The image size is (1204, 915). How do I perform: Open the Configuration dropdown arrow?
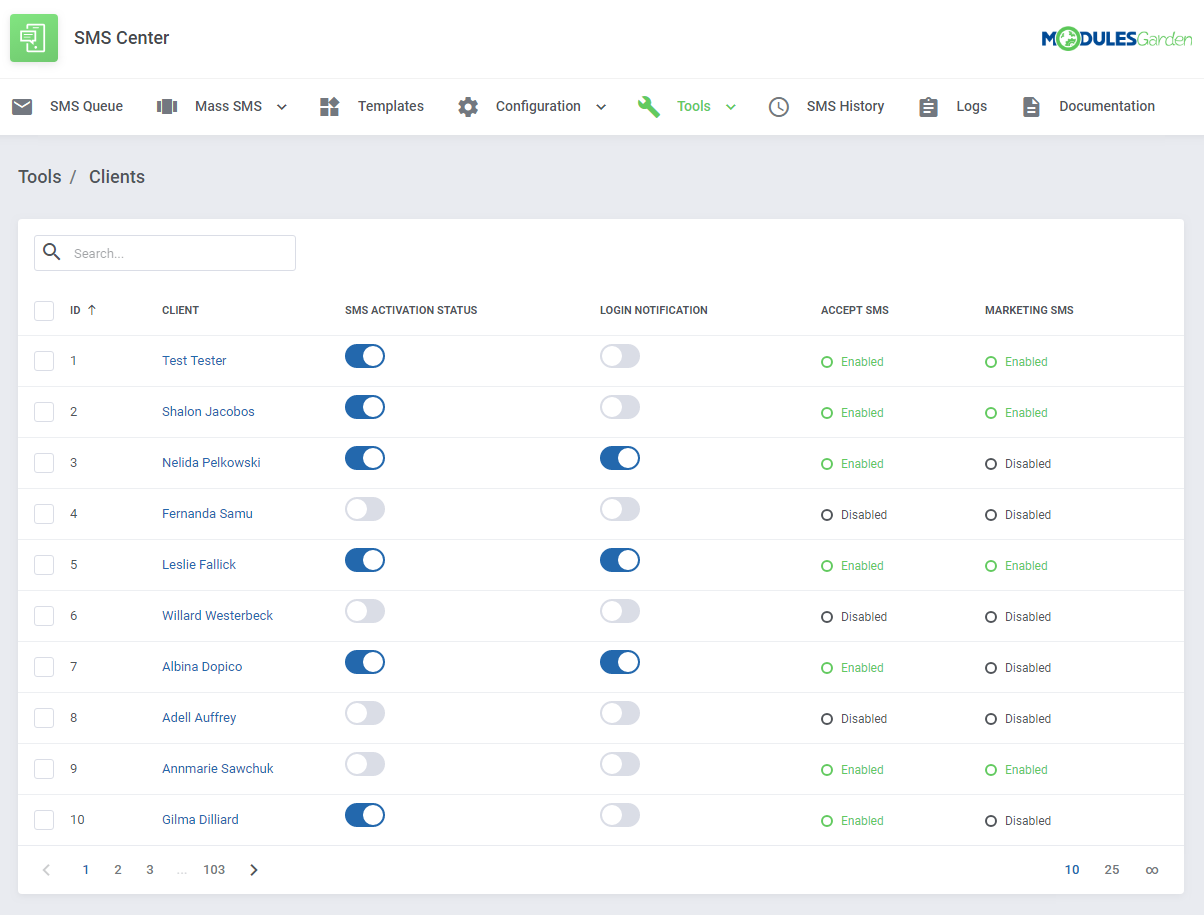601,105
